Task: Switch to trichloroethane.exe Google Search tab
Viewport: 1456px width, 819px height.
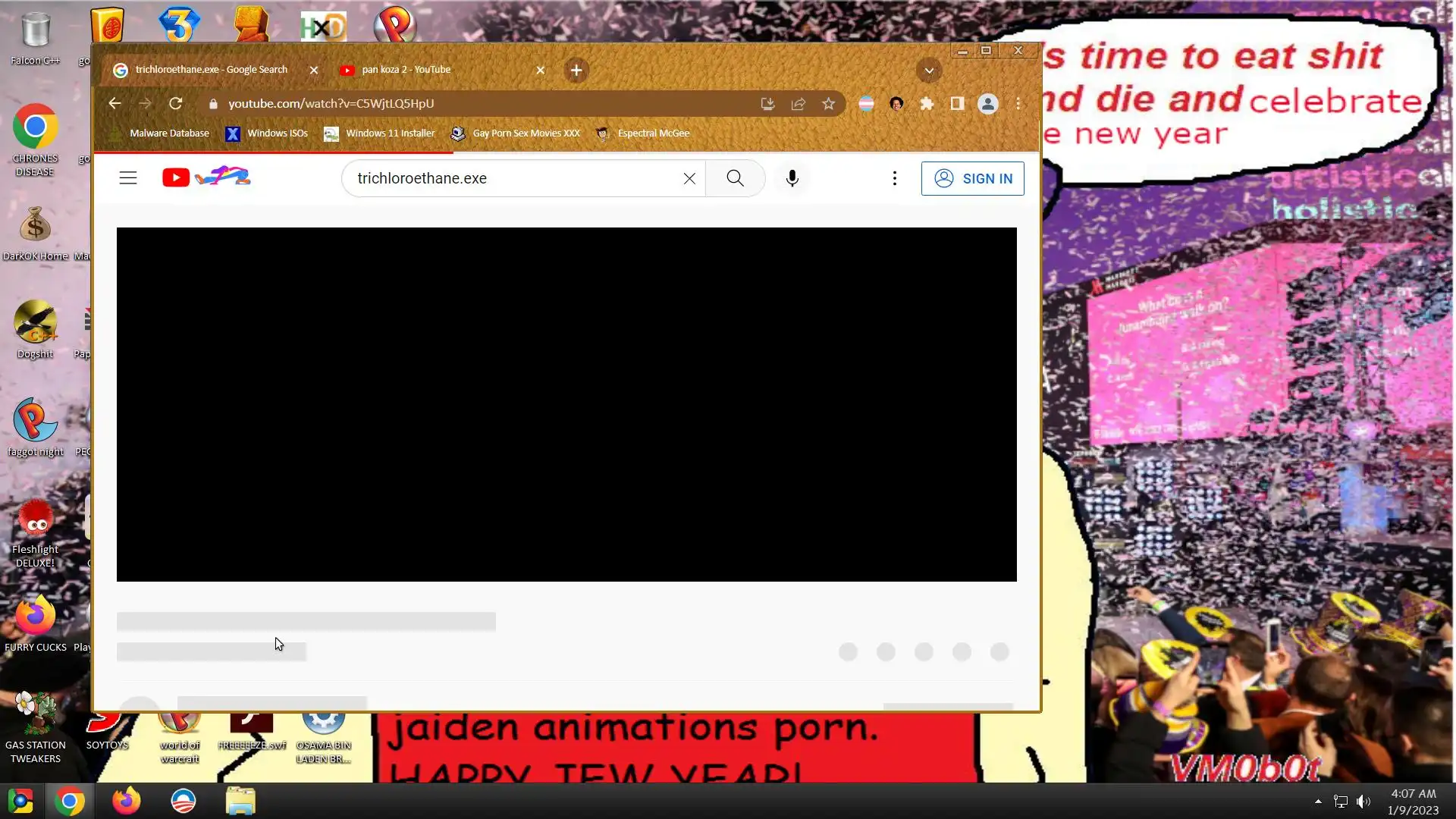Action: [x=211, y=70]
